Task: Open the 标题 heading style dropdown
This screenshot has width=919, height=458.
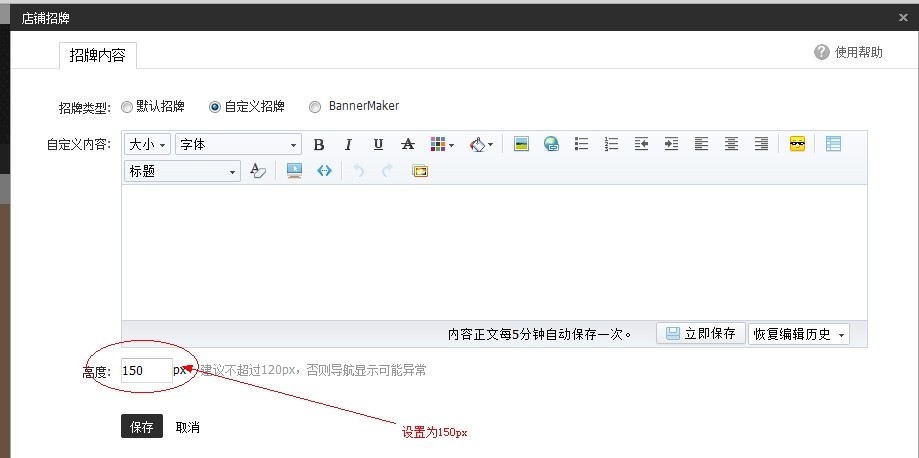Action: (182, 171)
